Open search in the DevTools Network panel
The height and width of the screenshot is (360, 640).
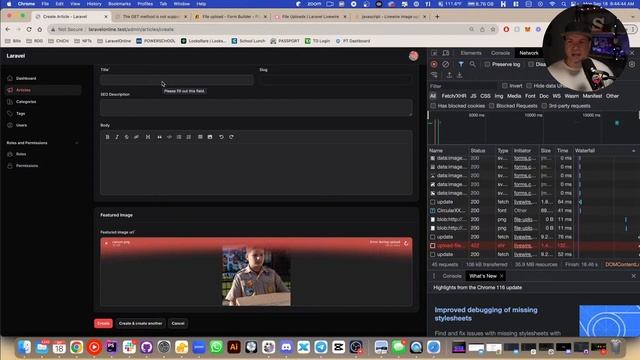pyautogui.click(x=473, y=64)
